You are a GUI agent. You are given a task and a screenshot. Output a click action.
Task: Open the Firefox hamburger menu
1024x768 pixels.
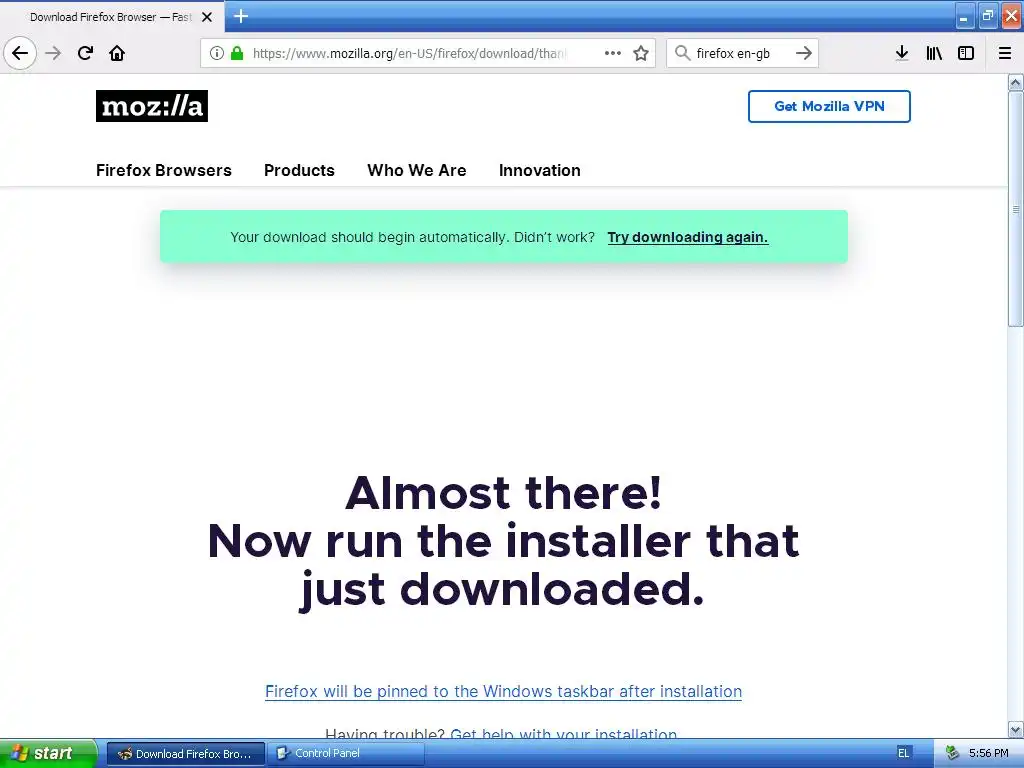(1005, 53)
